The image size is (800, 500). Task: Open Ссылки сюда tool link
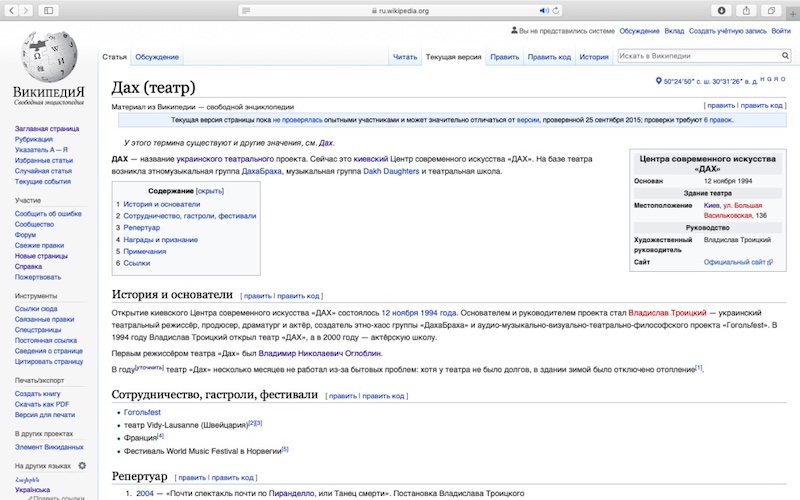(36, 309)
